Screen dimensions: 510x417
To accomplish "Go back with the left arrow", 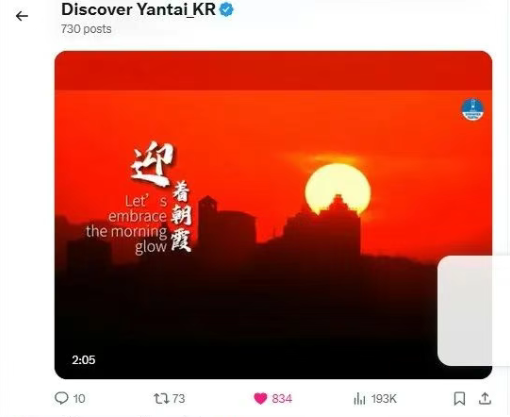I will (22, 16).
